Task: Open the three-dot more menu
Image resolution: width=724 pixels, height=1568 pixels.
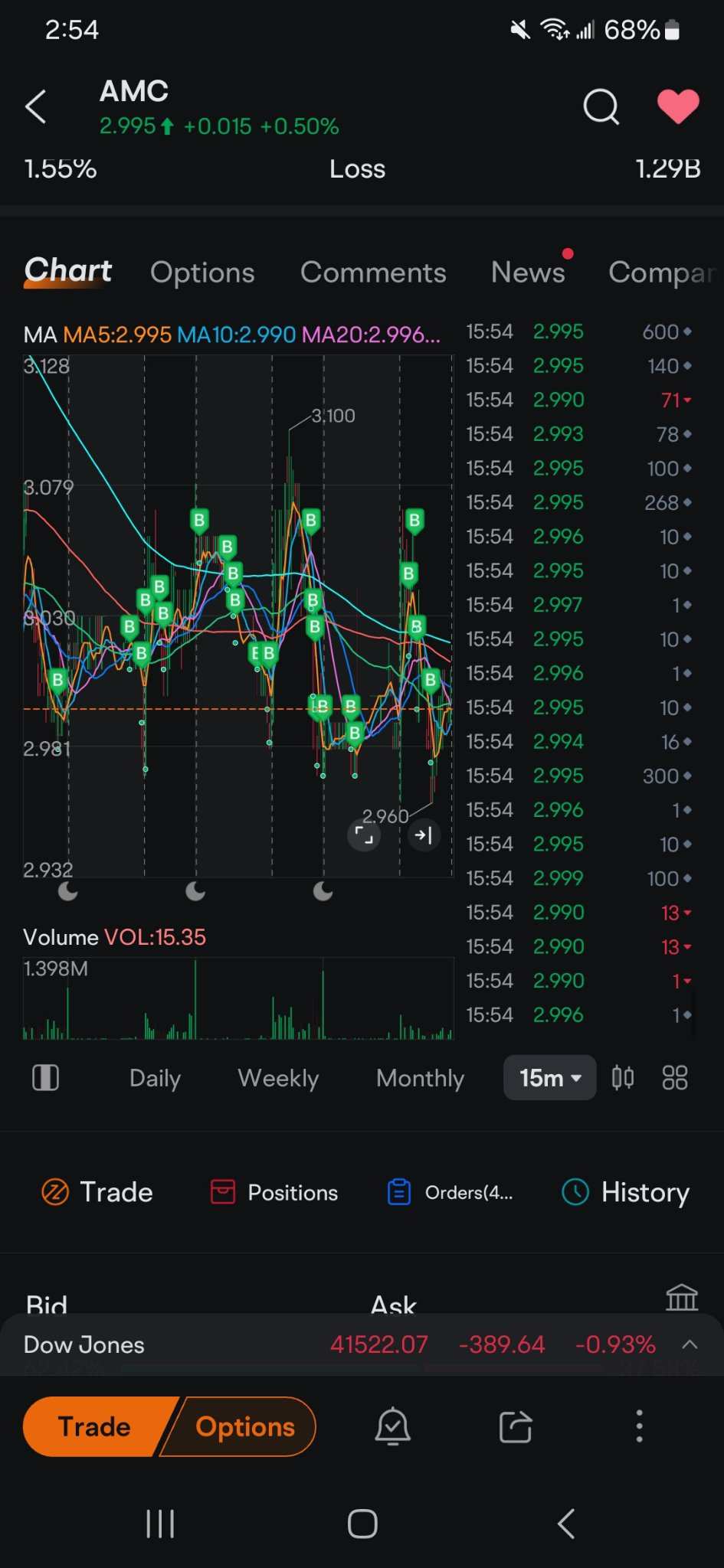Action: [x=640, y=1426]
